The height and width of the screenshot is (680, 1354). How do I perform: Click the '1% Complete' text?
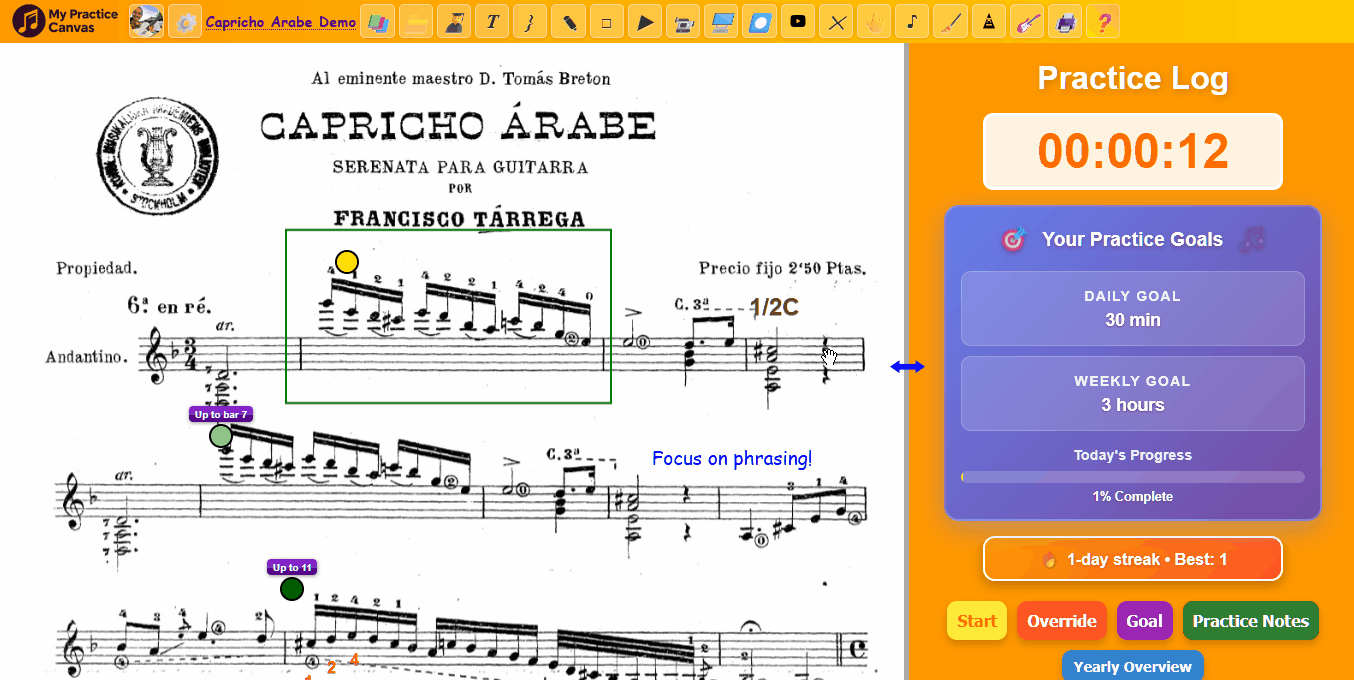click(1133, 496)
